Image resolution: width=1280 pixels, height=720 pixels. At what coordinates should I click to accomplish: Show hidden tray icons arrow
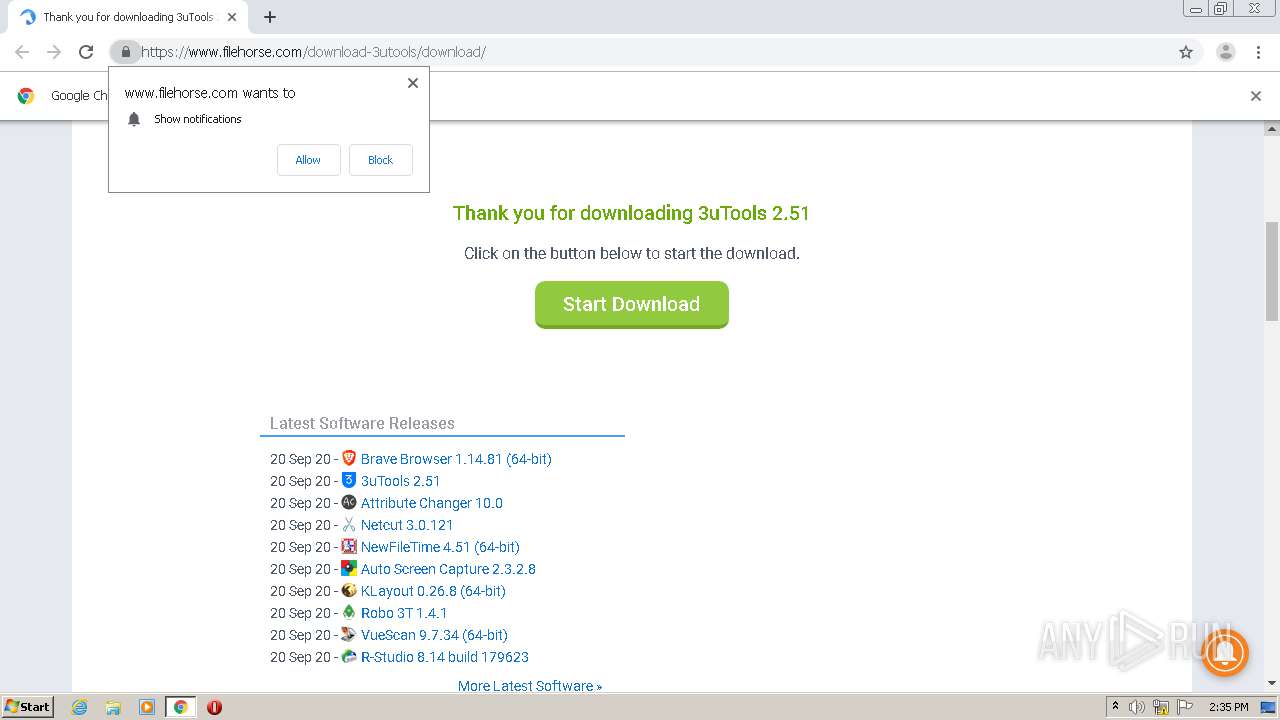(x=1115, y=706)
